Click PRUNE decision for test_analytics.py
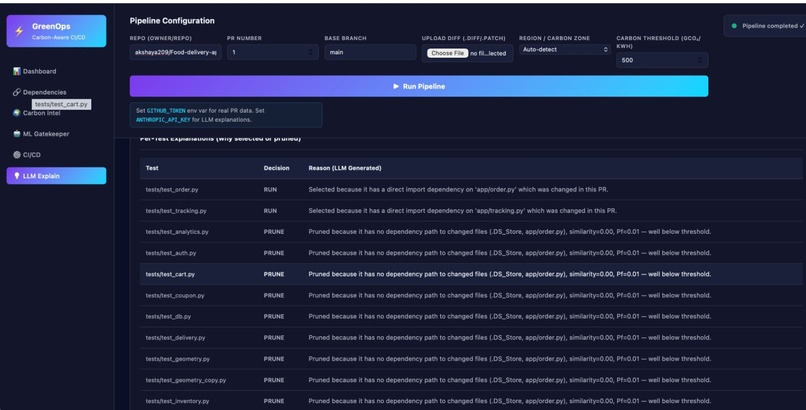The width and height of the screenshot is (806, 410). (274, 232)
